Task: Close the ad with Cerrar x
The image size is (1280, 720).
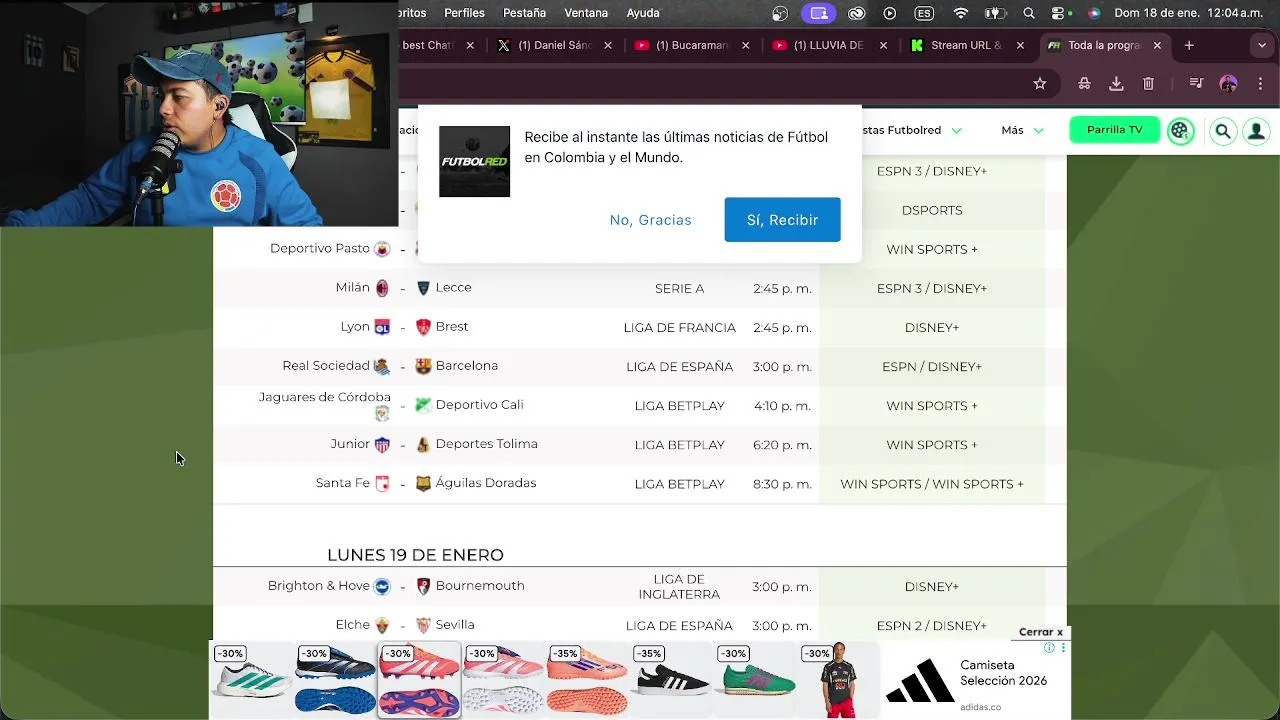Action: click(x=1041, y=632)
